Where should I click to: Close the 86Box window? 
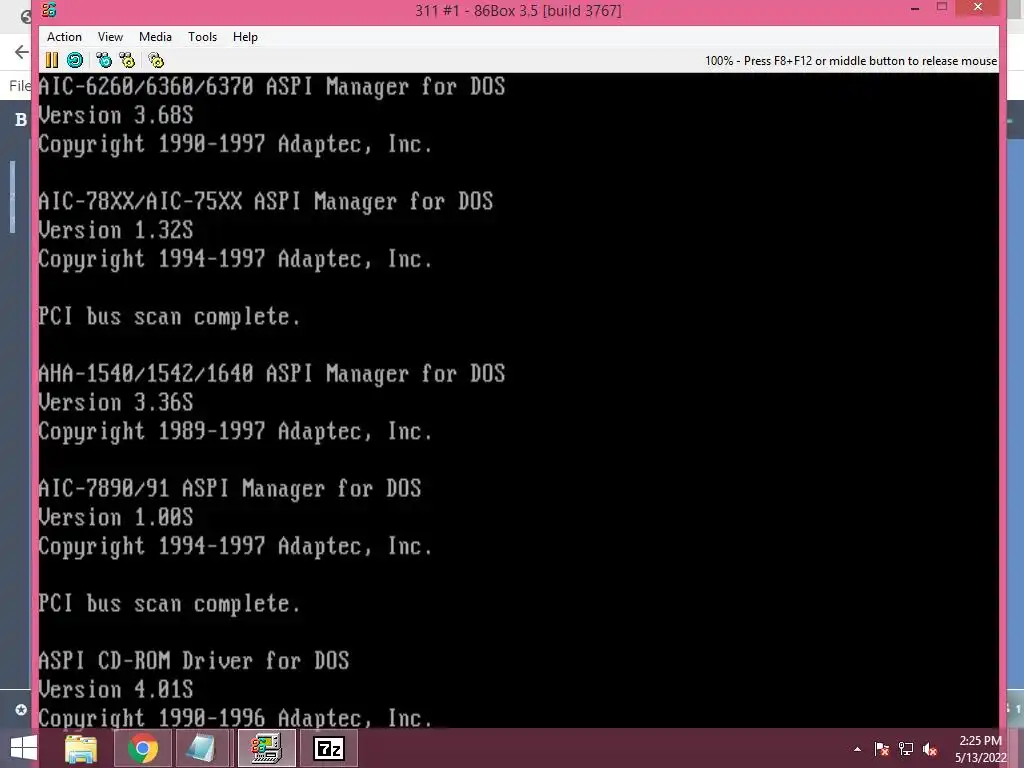(978, 7)
